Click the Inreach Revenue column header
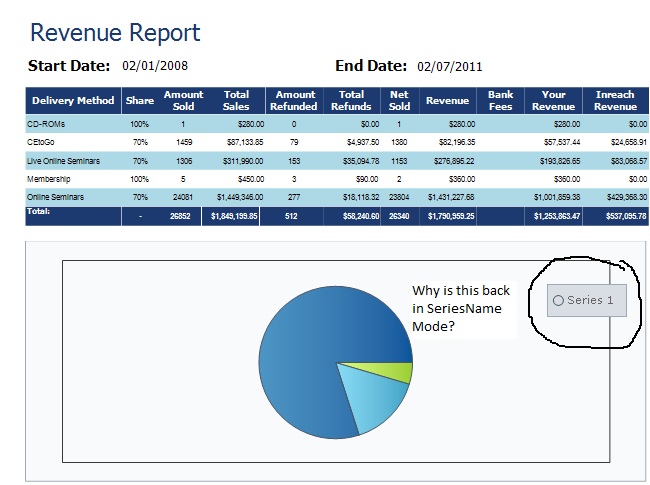650x485 pixels. 615,100
